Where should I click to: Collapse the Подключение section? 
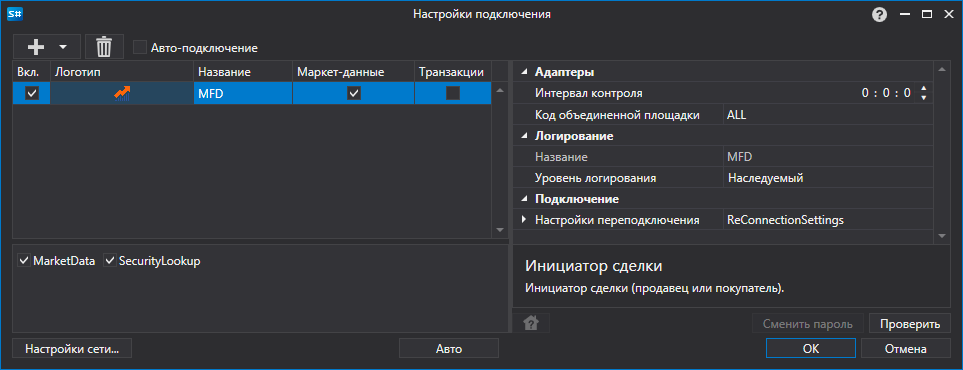(x=524, y=199)
